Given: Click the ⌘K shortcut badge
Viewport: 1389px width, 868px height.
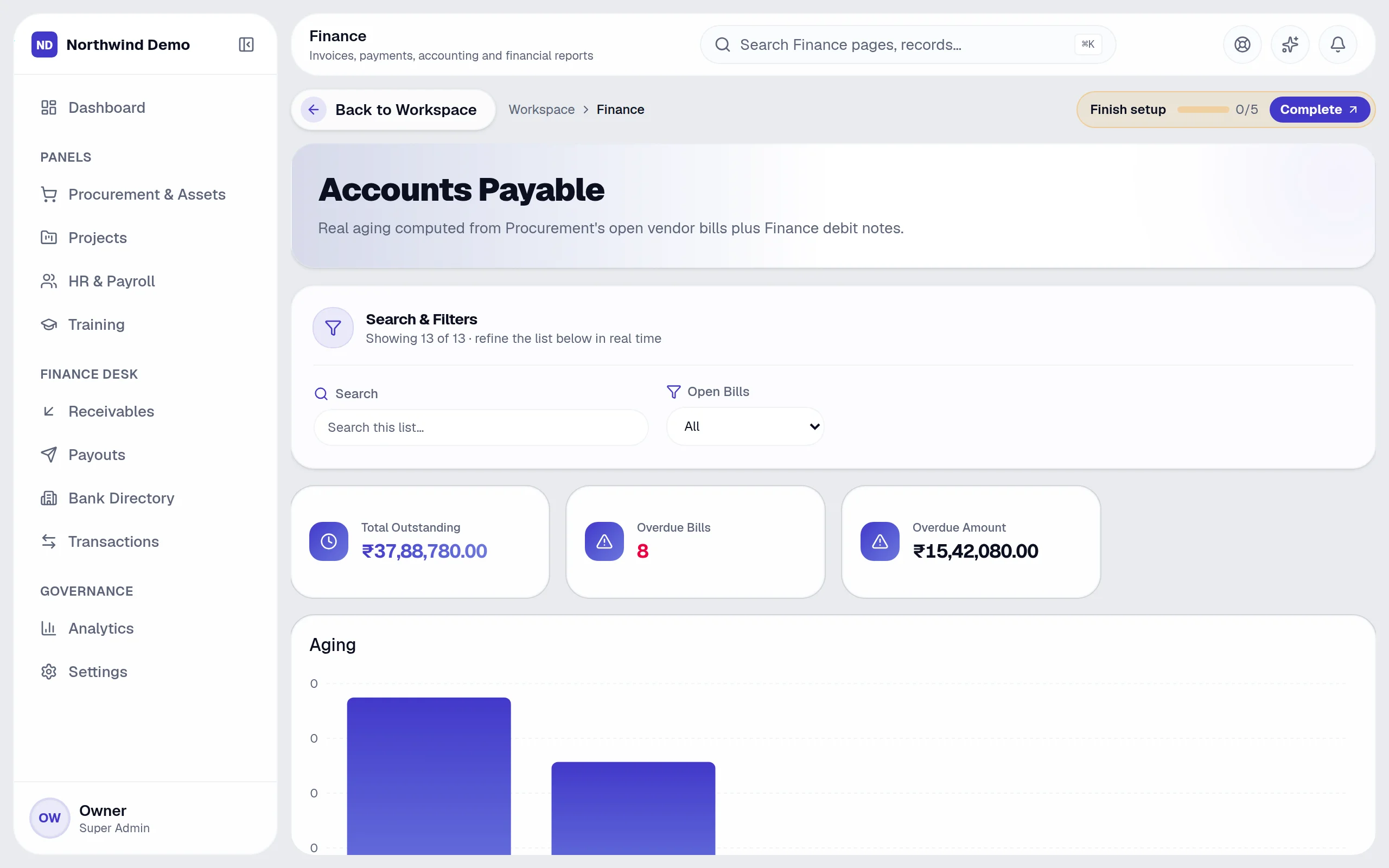Looking at the screenshot, I should coord(1088,44).
